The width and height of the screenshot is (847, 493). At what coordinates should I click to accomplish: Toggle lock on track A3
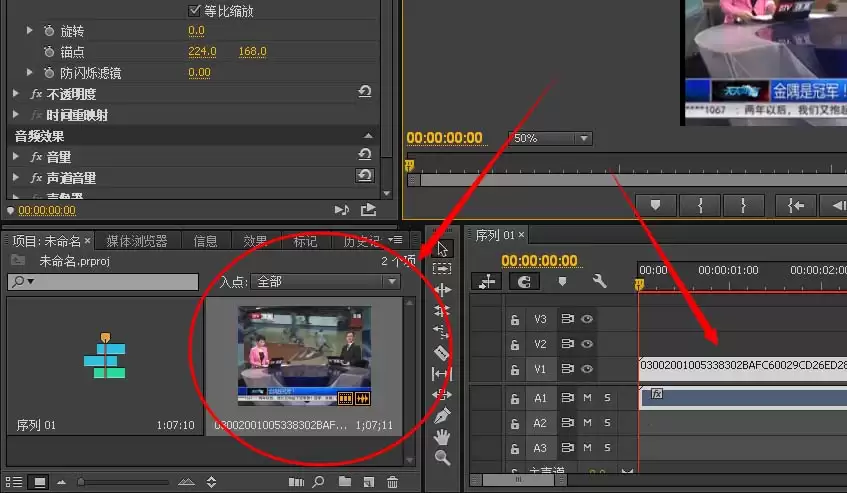pos(515,448)
